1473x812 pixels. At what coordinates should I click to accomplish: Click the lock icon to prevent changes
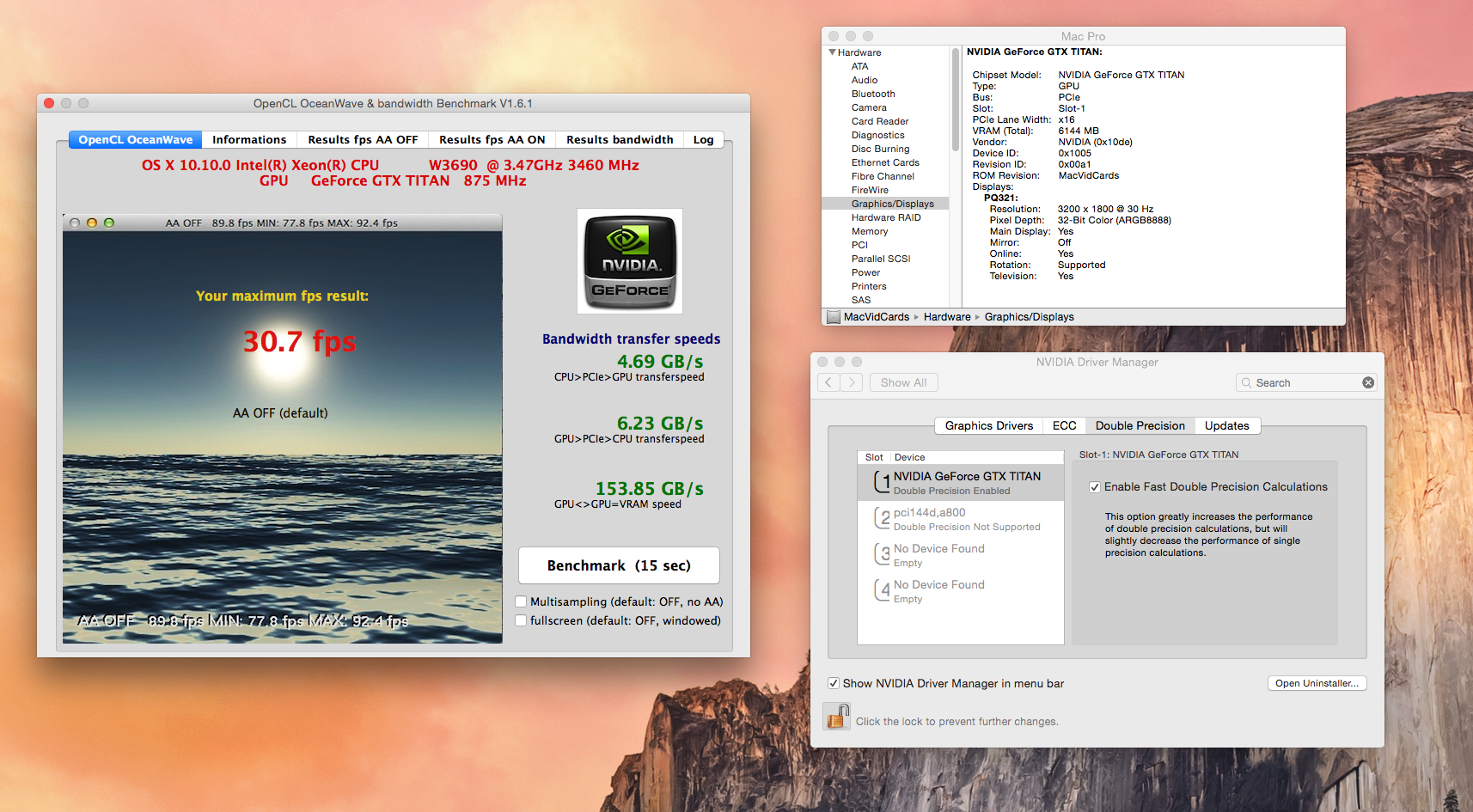836,717
